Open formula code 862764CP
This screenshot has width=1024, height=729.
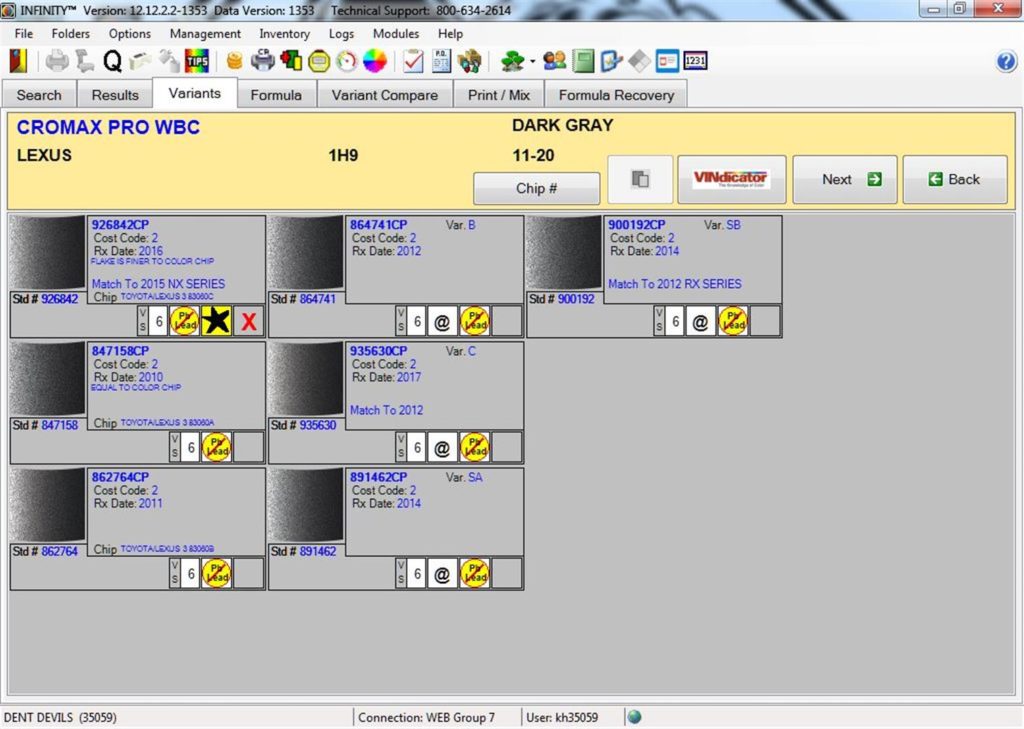tap(120, 477)
